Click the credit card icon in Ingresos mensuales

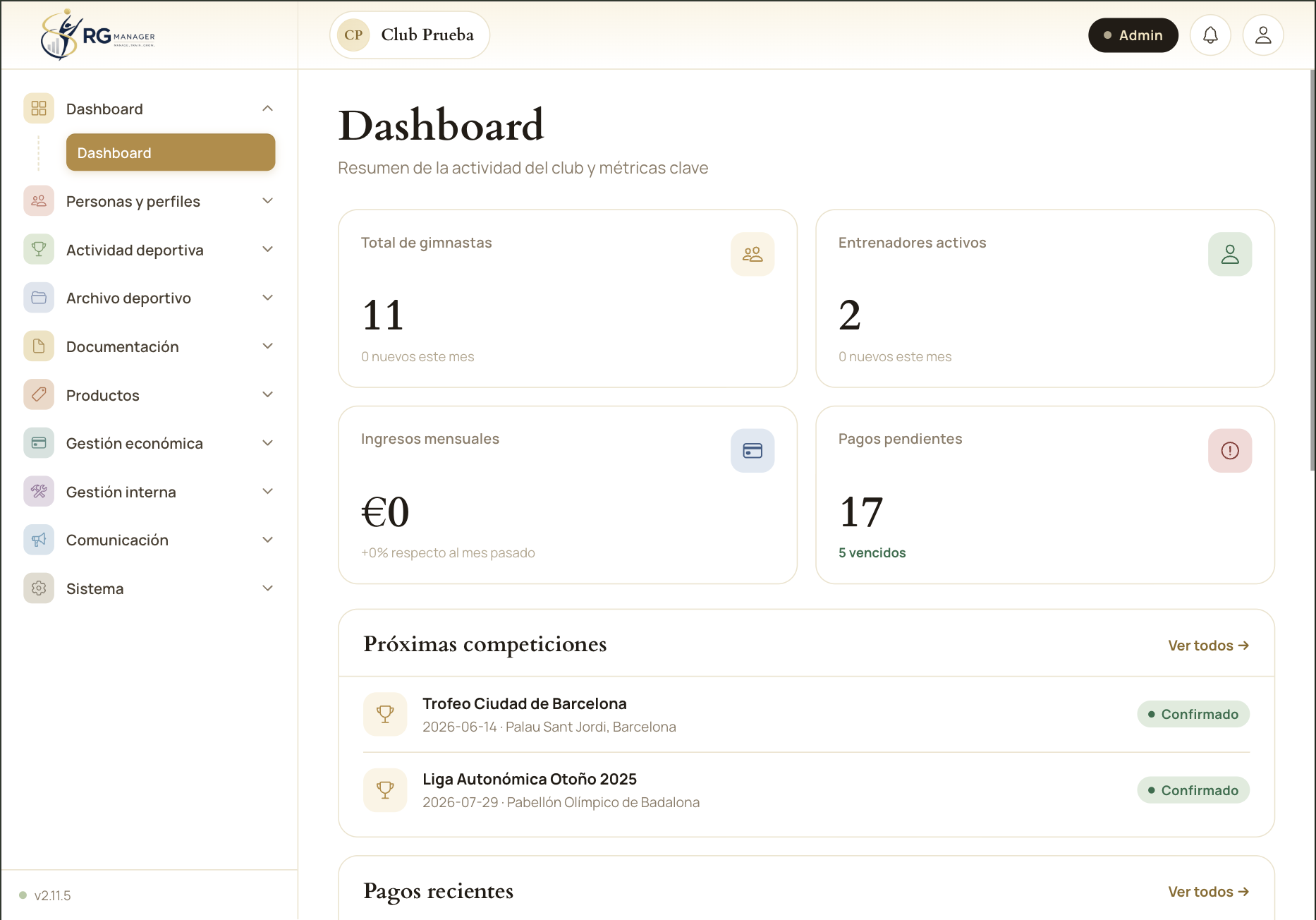753,451
